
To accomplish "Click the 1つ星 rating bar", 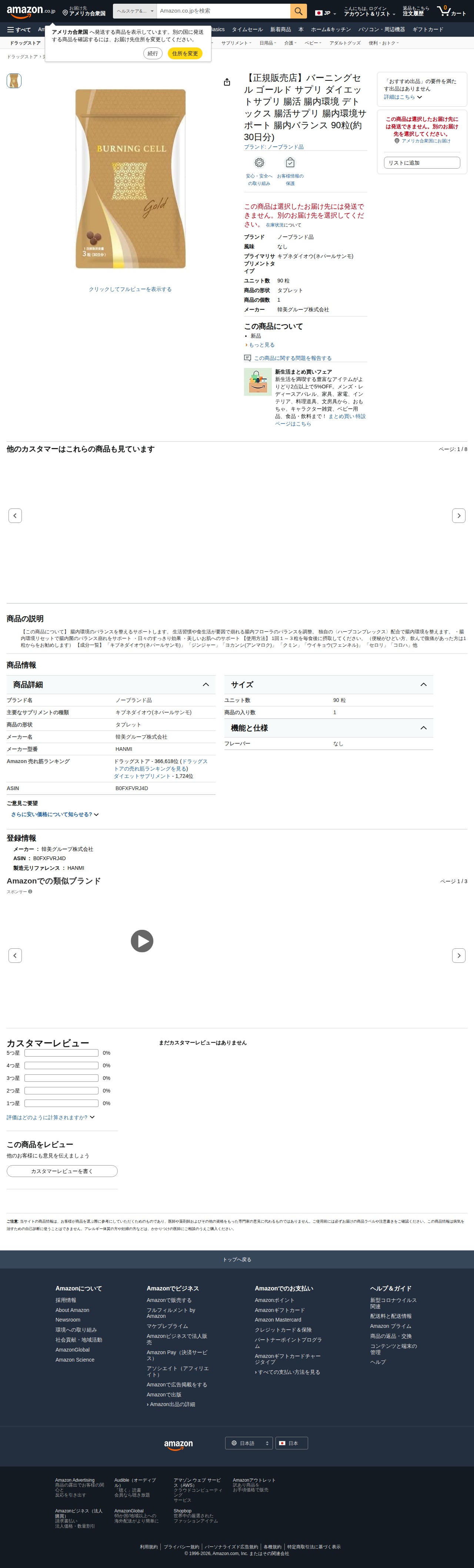I will click(61, 1103).
